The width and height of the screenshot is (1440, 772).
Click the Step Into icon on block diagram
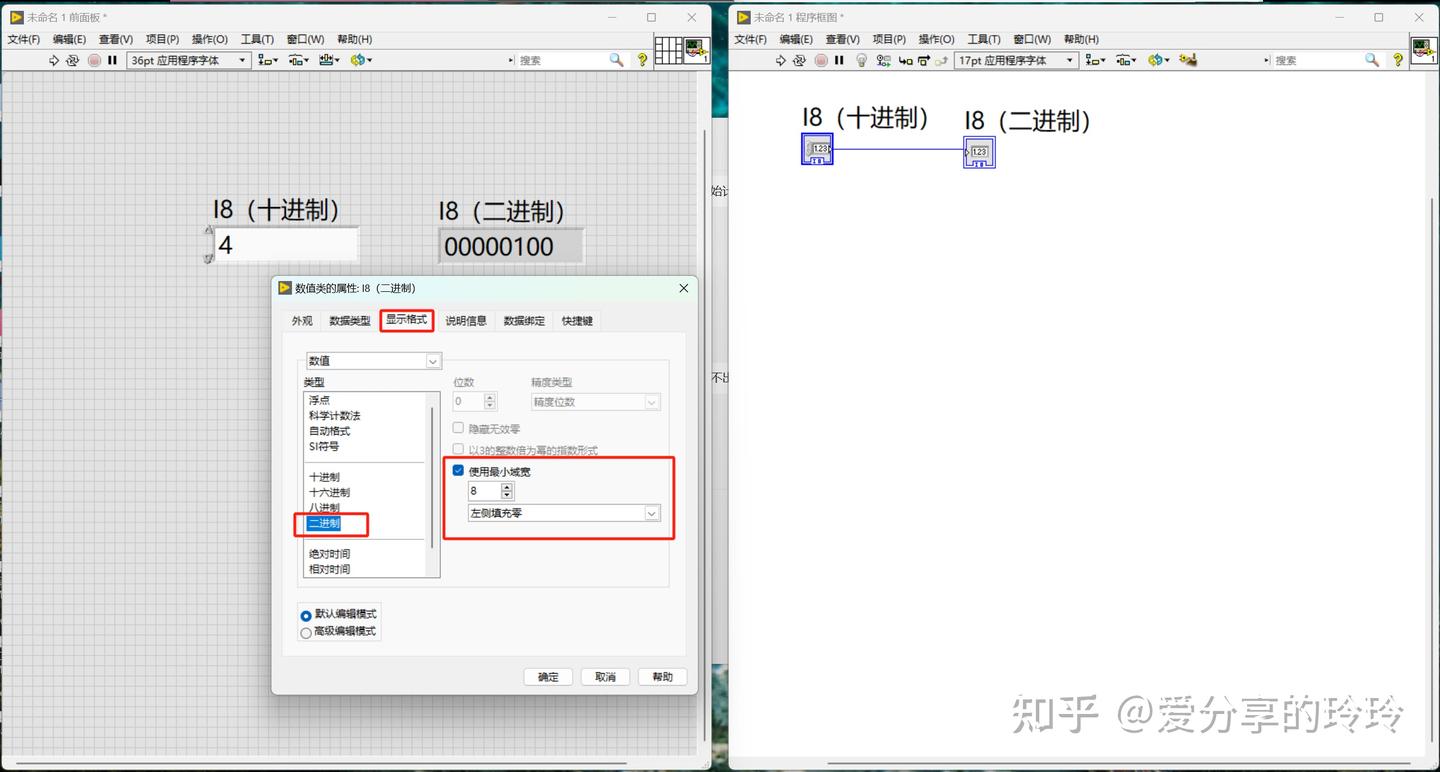[905, 60]
